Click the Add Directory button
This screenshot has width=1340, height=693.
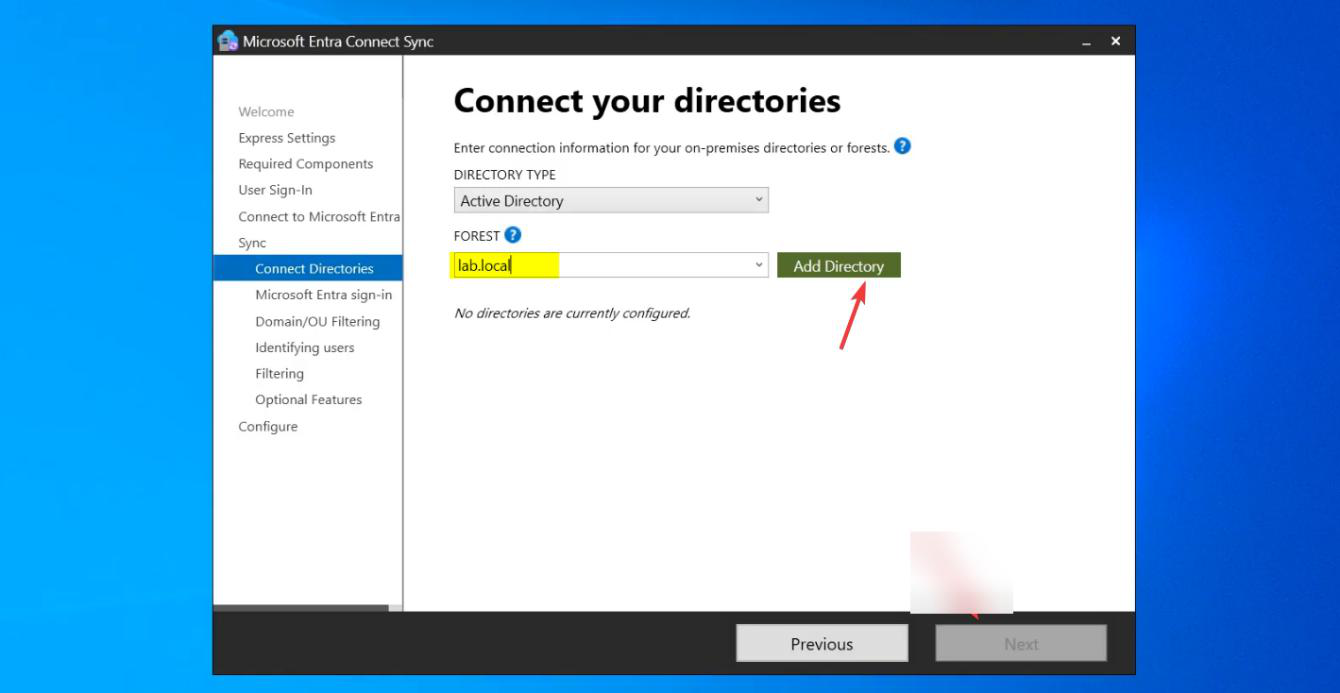(839, 266)
